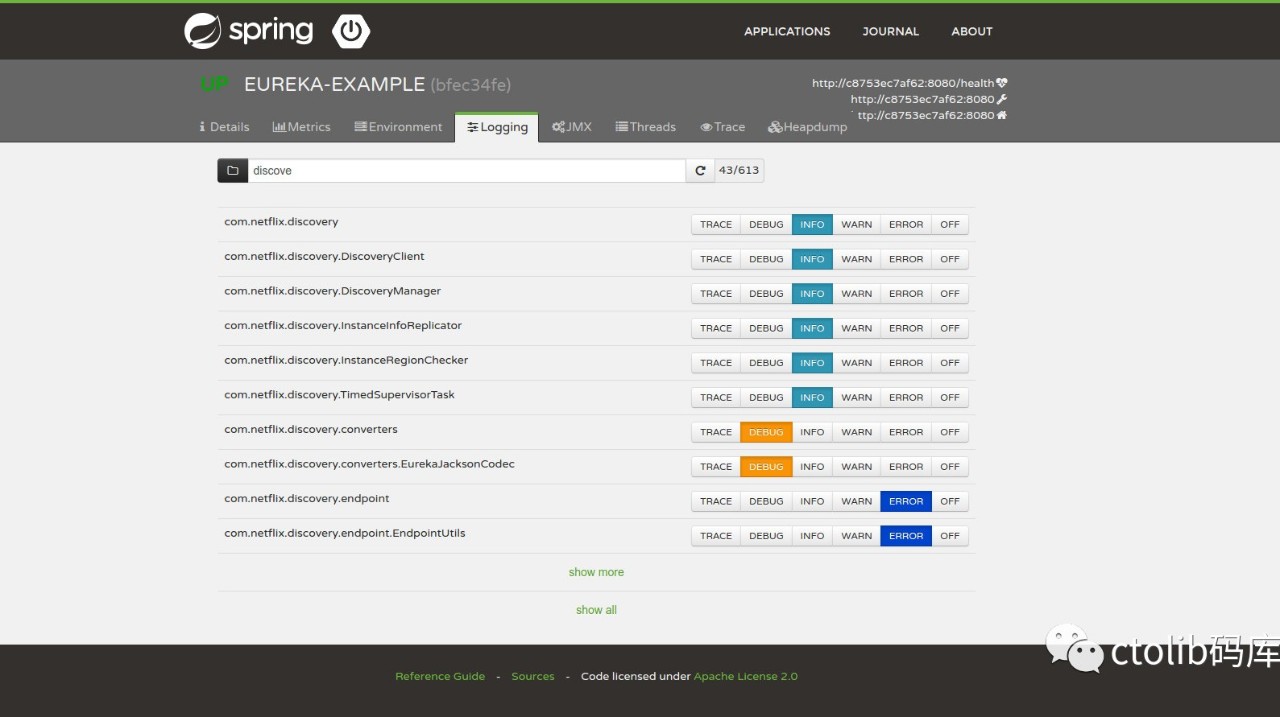Set InstanceInfoReplicator logger to TRACE
This screenshot has width=1280, height=717.
716,328
